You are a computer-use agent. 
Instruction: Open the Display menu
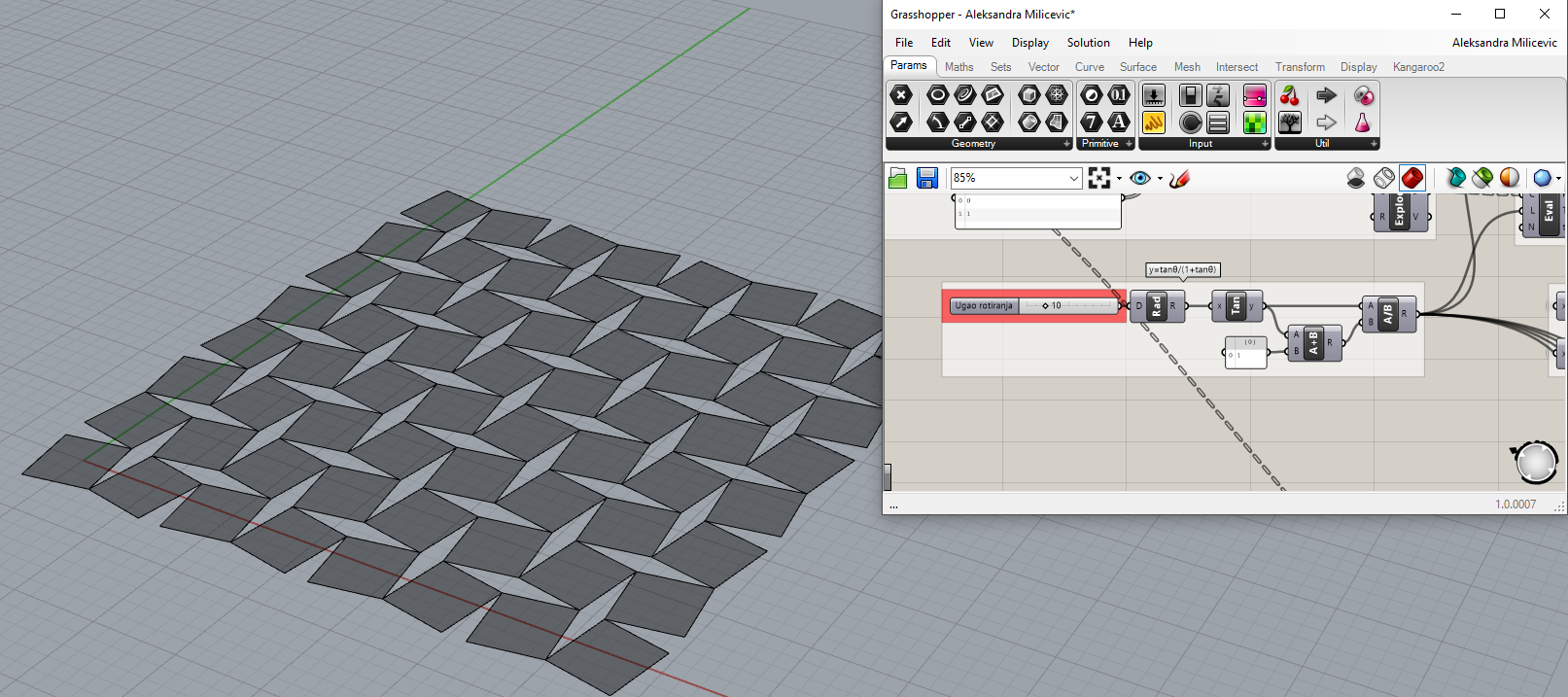pyautogui.click(x=1030, y=43)
